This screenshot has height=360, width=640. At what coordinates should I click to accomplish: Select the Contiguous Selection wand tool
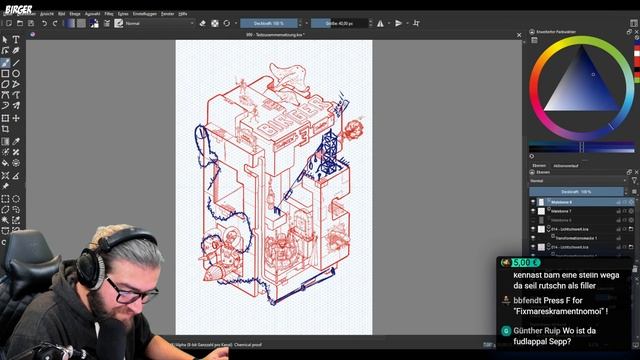pyautogui.click(x=5, y=220)
